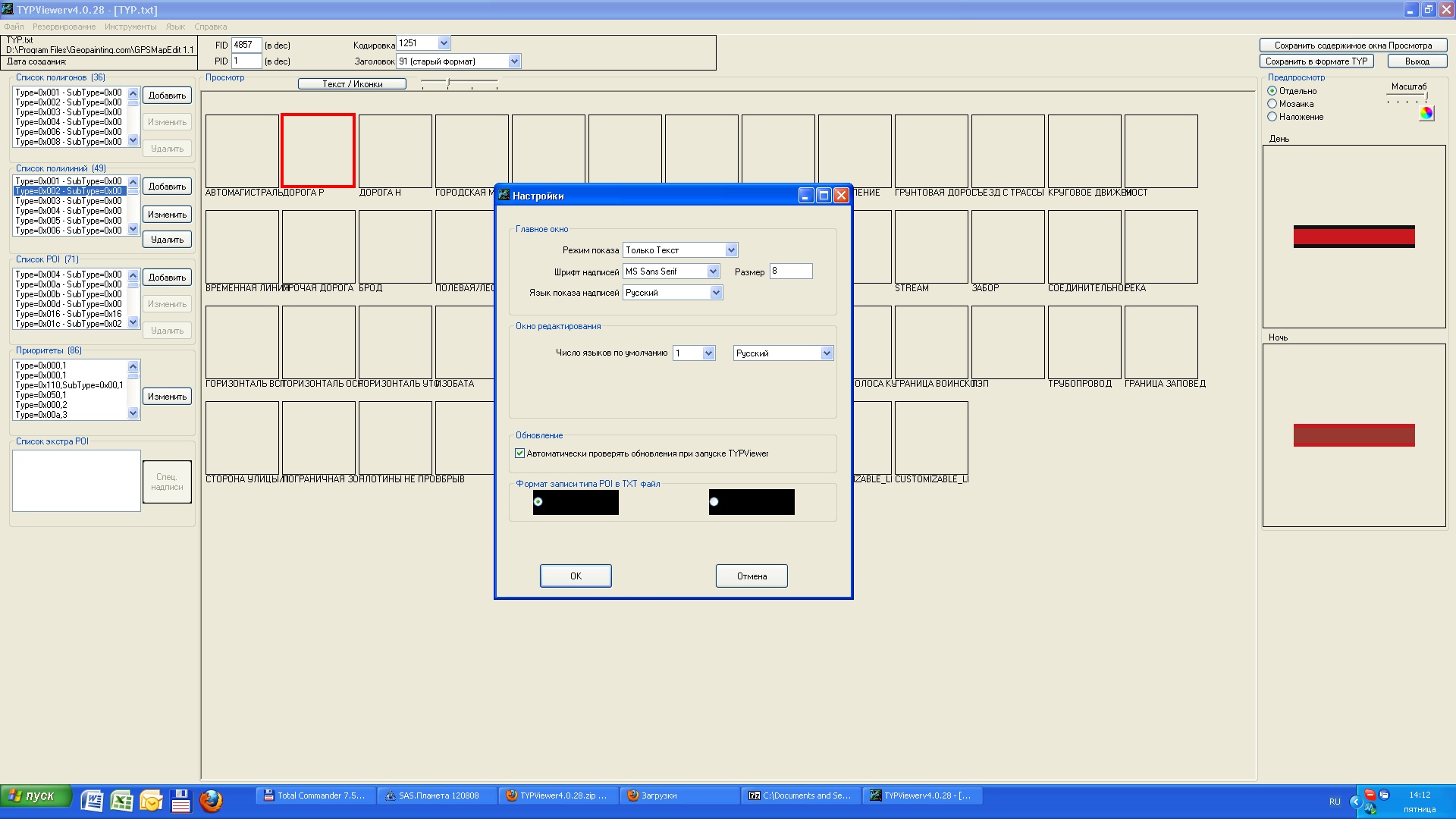Launch Firefox from the quick launch bar
This screenshot has height=819, width=1456.
click(211, 801)
